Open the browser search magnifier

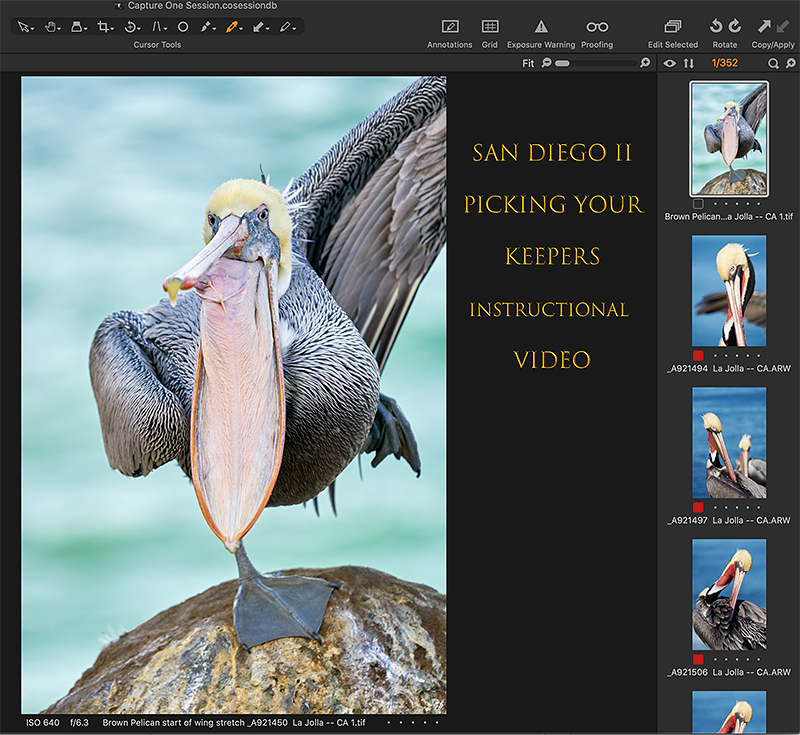(x=773, y=63)
